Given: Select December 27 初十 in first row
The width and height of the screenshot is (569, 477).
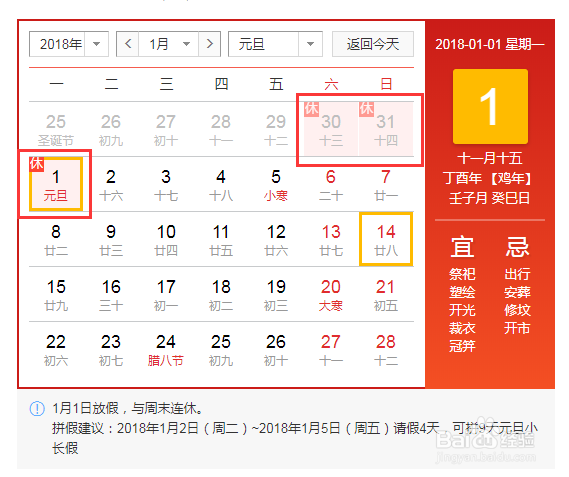Looking at the screenshot, I should point(166,129).
